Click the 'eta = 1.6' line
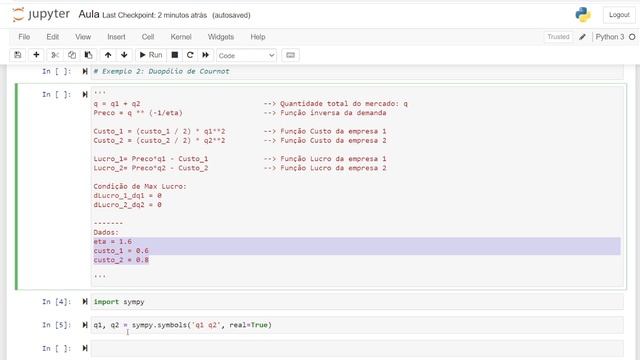This screenshot has height=360, width=640. click(113, 242)
